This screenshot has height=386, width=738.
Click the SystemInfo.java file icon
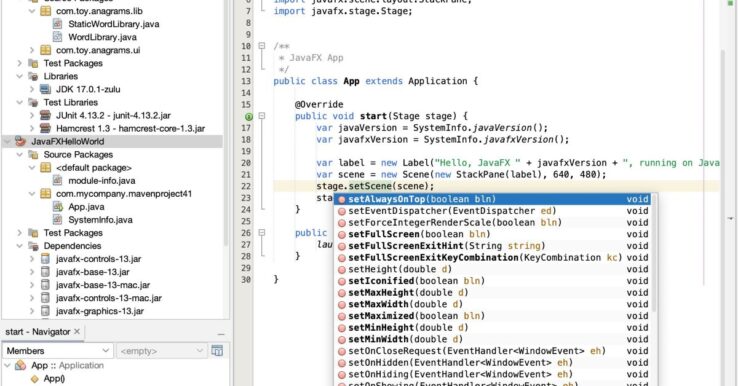pyautogui.click(x=57, y=220)
